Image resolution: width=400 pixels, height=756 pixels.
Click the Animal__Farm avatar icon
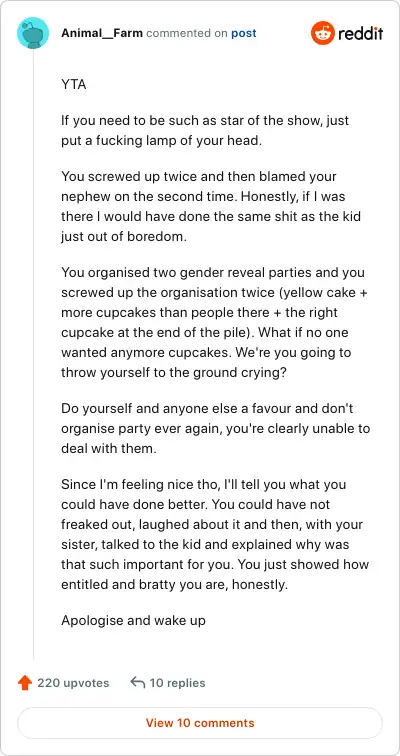click(x=33, y=33)
